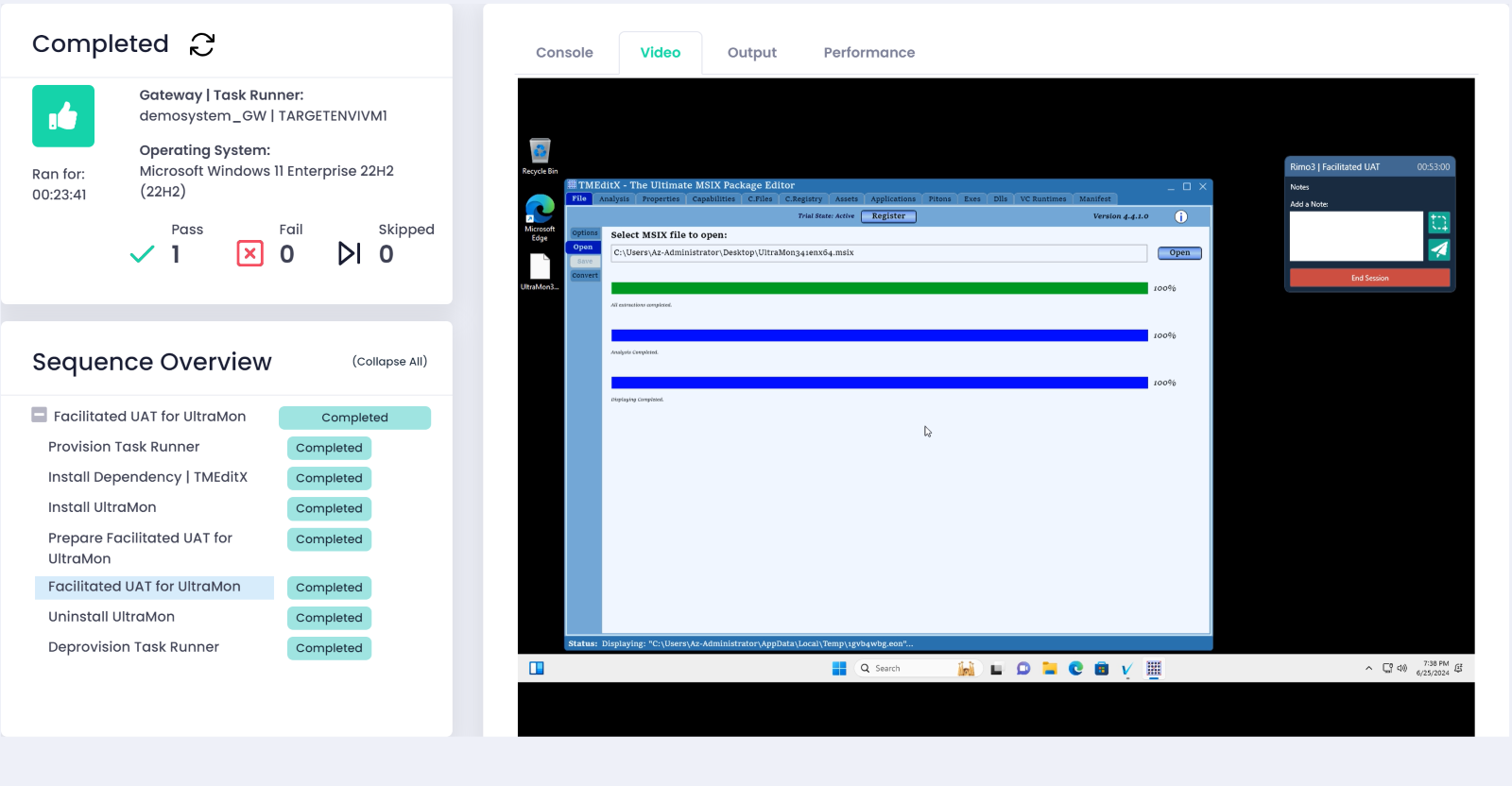
Task: Click the Skipped step-forward icon
Action: [349, 253]
